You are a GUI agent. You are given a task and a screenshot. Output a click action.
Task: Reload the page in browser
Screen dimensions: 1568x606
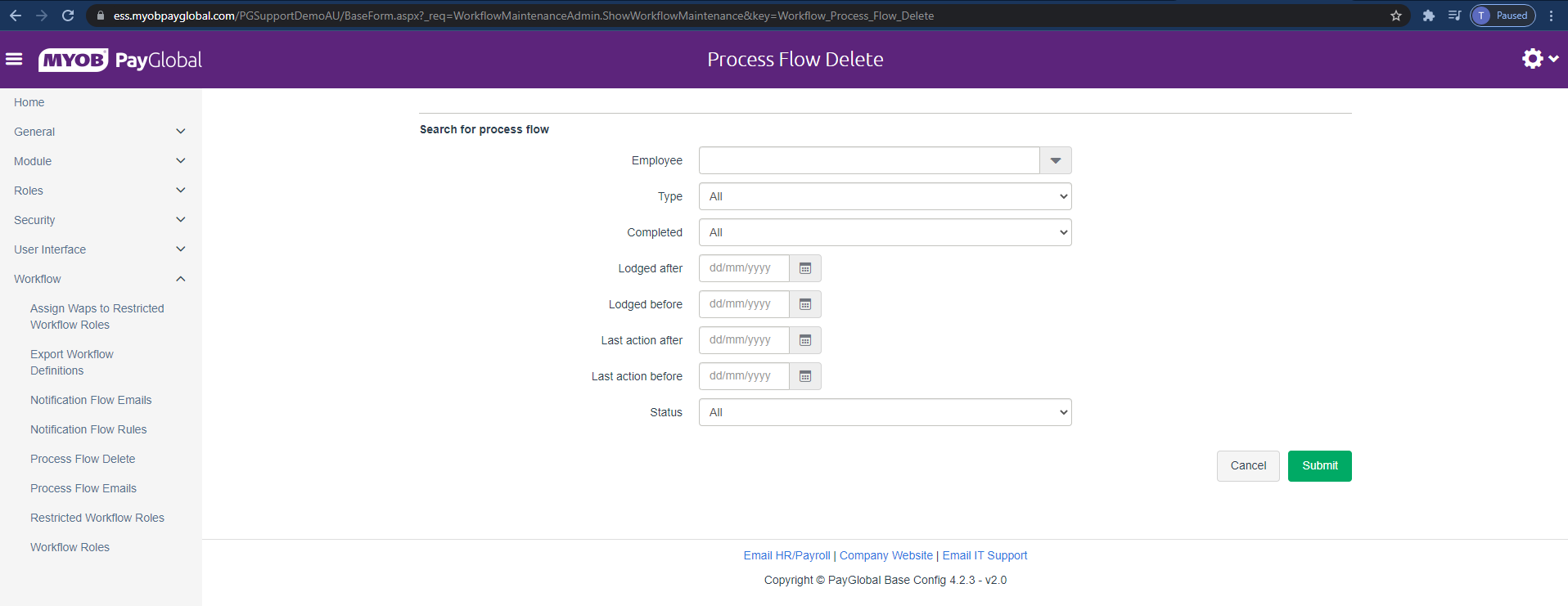[68, 16]
